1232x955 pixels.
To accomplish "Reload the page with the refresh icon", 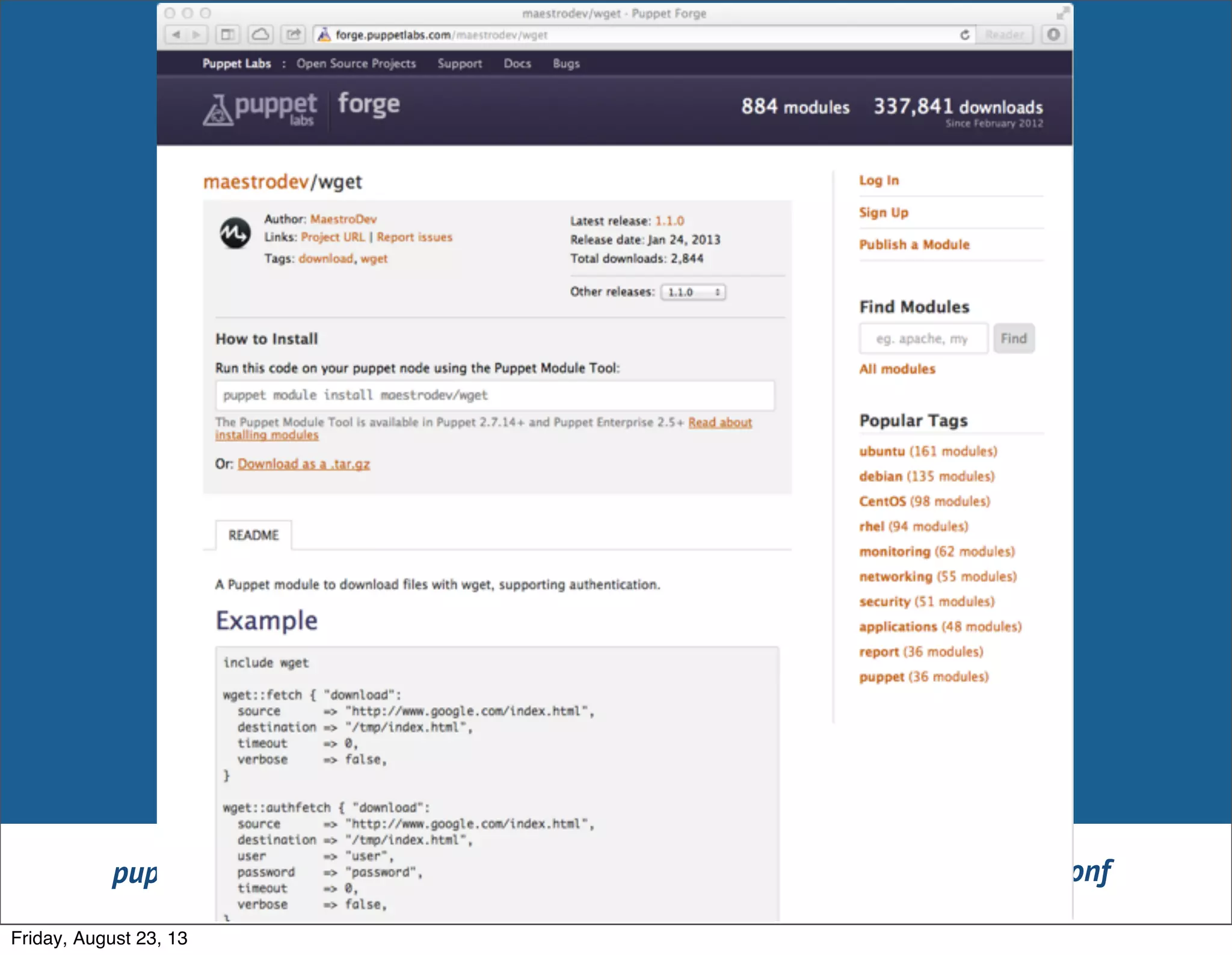I will (964, 35).
